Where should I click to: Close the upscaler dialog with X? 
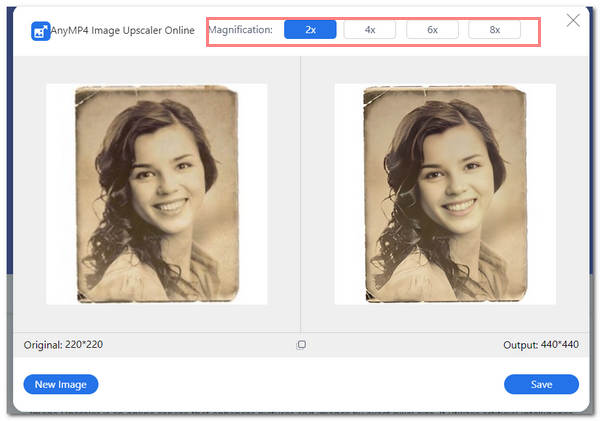point(573,20)
